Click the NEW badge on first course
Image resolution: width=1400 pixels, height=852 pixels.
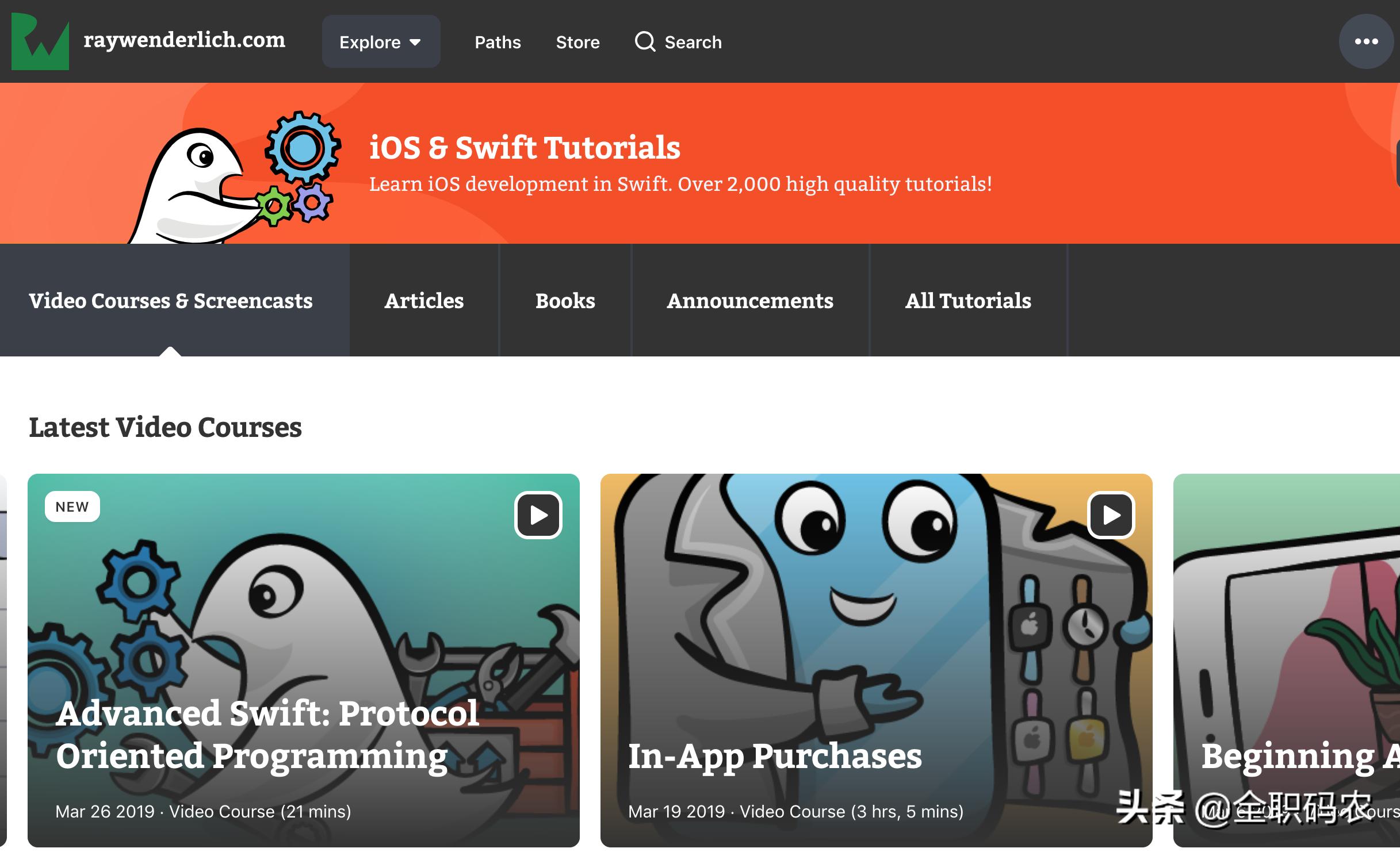(72, 506)
